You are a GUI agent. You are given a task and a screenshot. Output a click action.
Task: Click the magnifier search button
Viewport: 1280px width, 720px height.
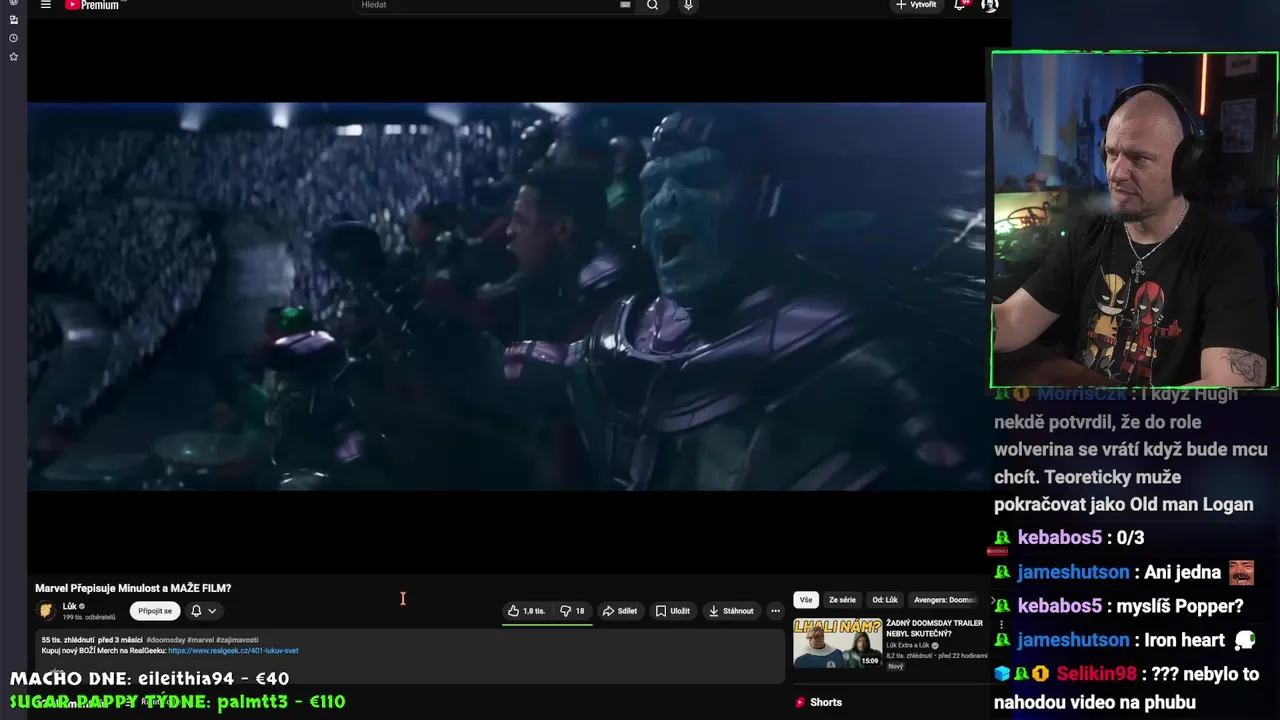[653, 5]
